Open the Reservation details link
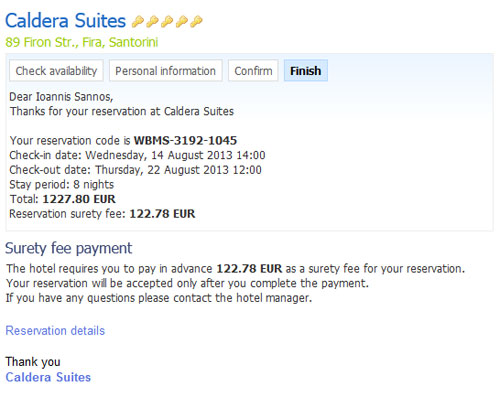The width and height of the screenshot is (500, 397). pyautogui.click(x=55, y=331)
